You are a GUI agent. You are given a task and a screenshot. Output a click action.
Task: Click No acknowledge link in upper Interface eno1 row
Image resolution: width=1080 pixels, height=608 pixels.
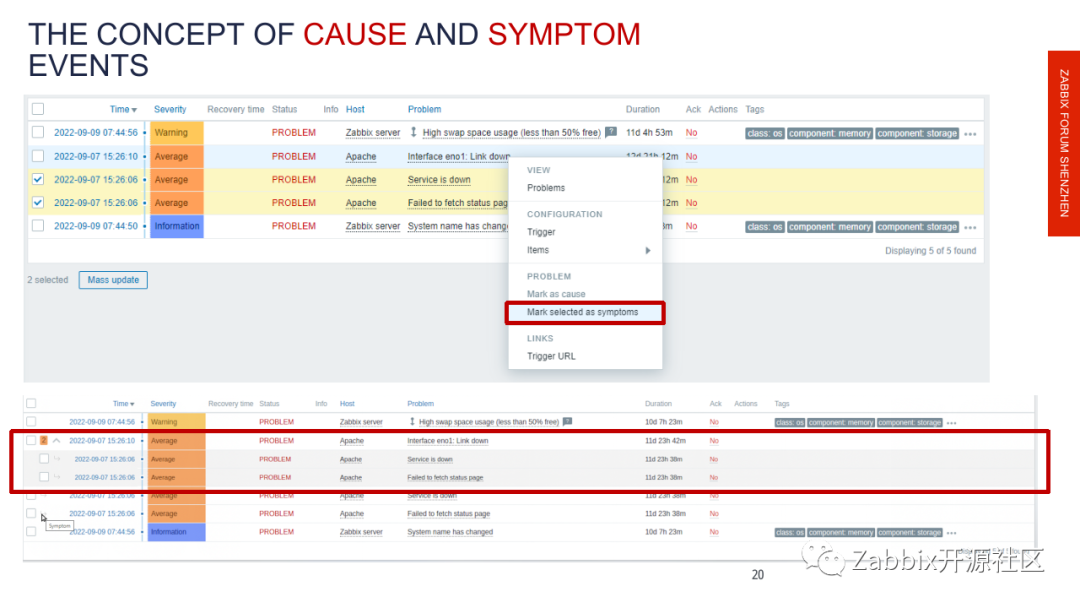coord(692,156)
